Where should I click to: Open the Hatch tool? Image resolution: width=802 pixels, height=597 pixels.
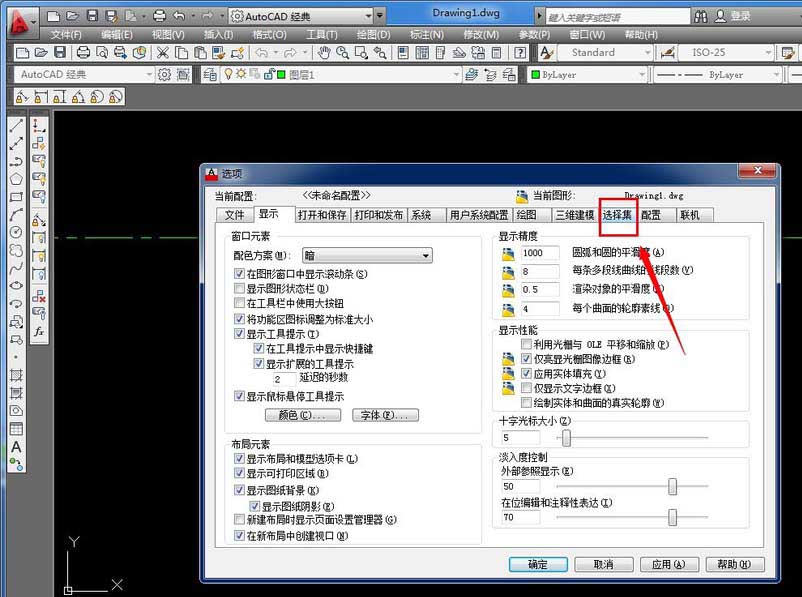pos(15,375)
